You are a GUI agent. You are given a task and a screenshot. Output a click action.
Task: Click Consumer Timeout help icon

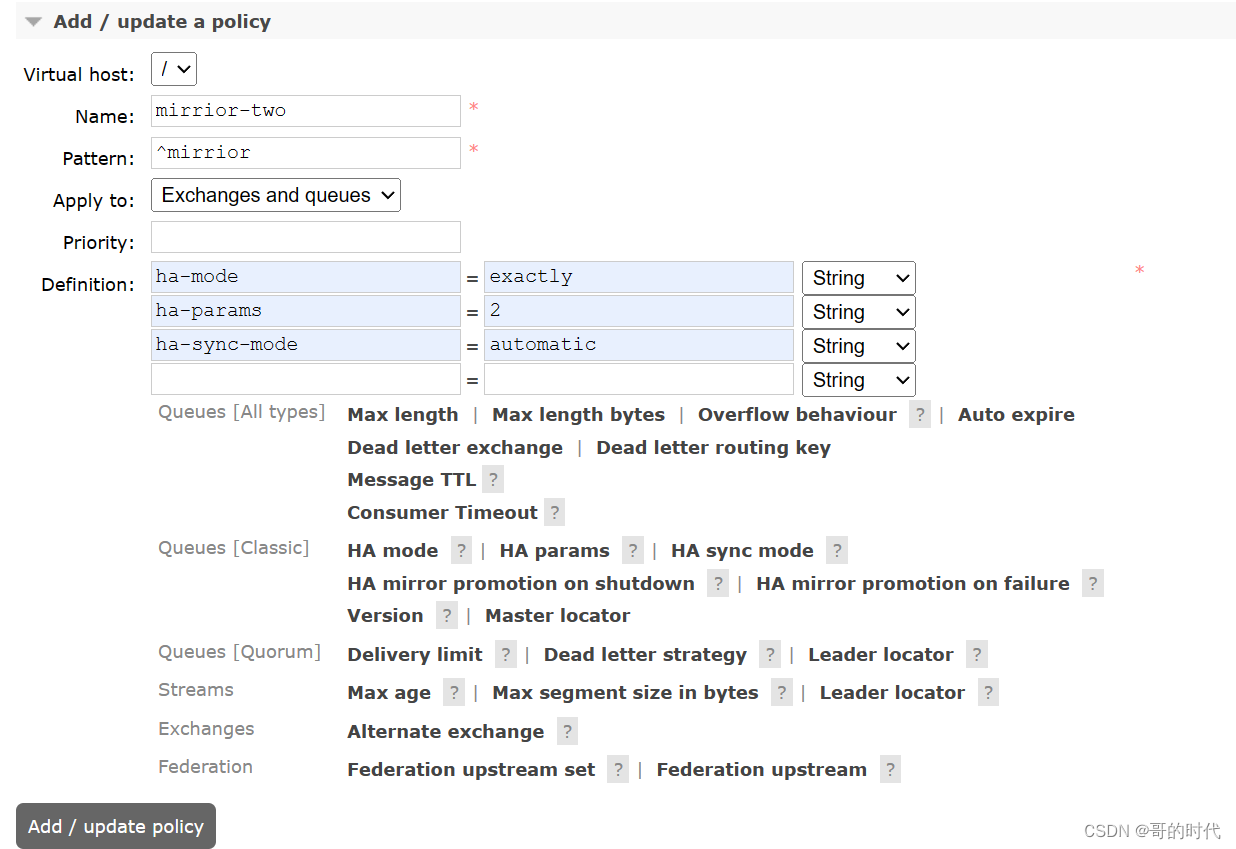555,513
